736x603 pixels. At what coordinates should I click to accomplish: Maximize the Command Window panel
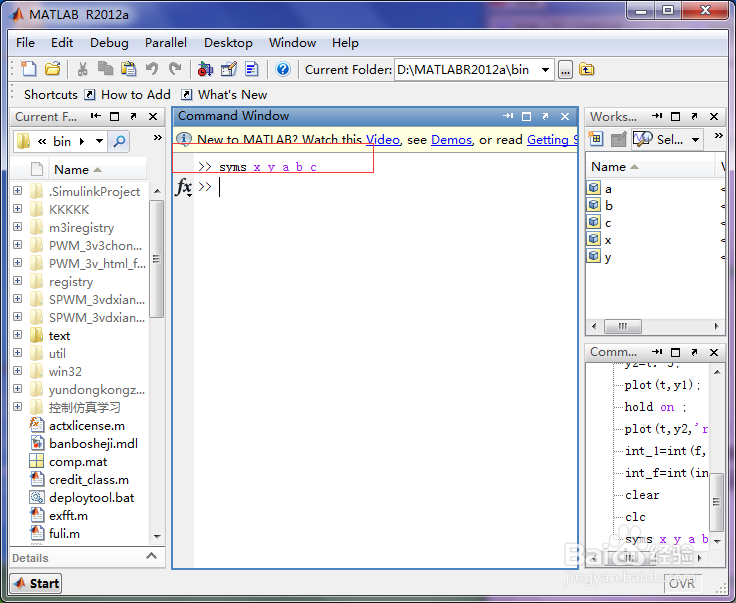point(527,116)
